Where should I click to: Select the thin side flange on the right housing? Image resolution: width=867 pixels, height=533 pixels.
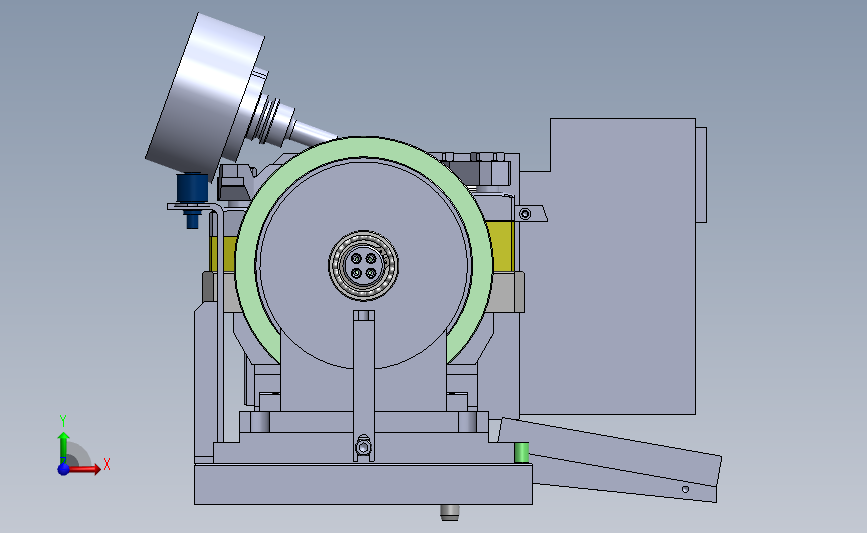click(701, 175)
